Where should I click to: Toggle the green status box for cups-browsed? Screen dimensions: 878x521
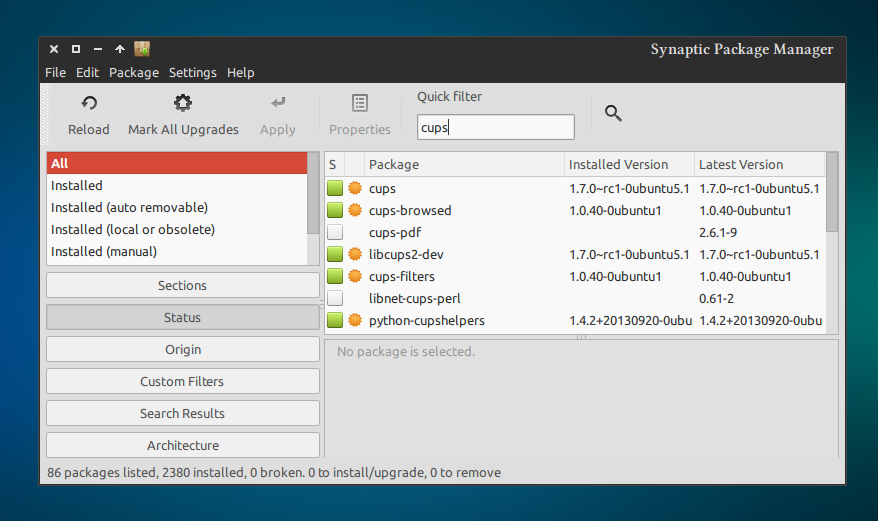click(335, 210)
